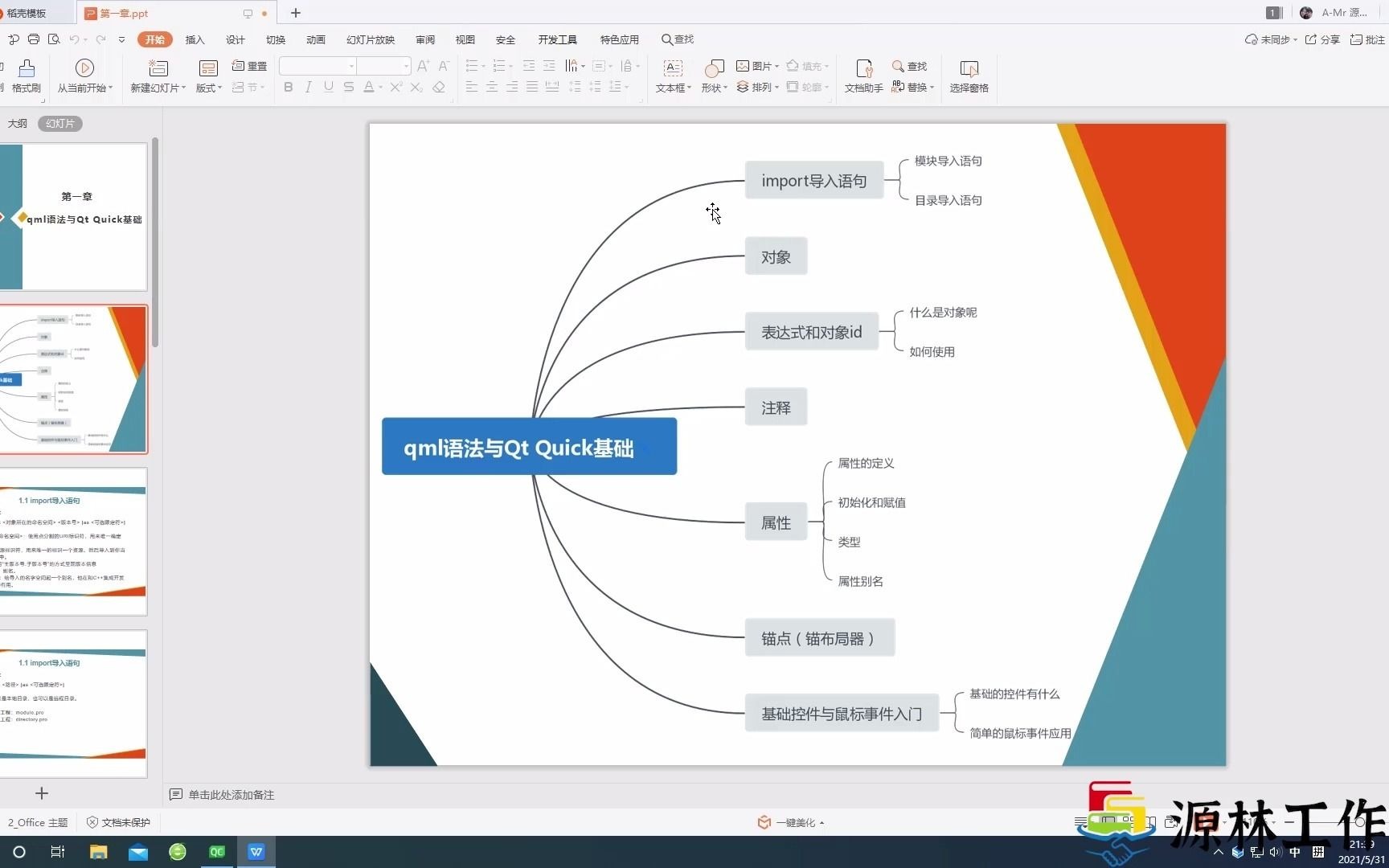This screenshot has height=868, width=1389.
Task: Open the View (视图) tab
Action: tap(465, 39)
